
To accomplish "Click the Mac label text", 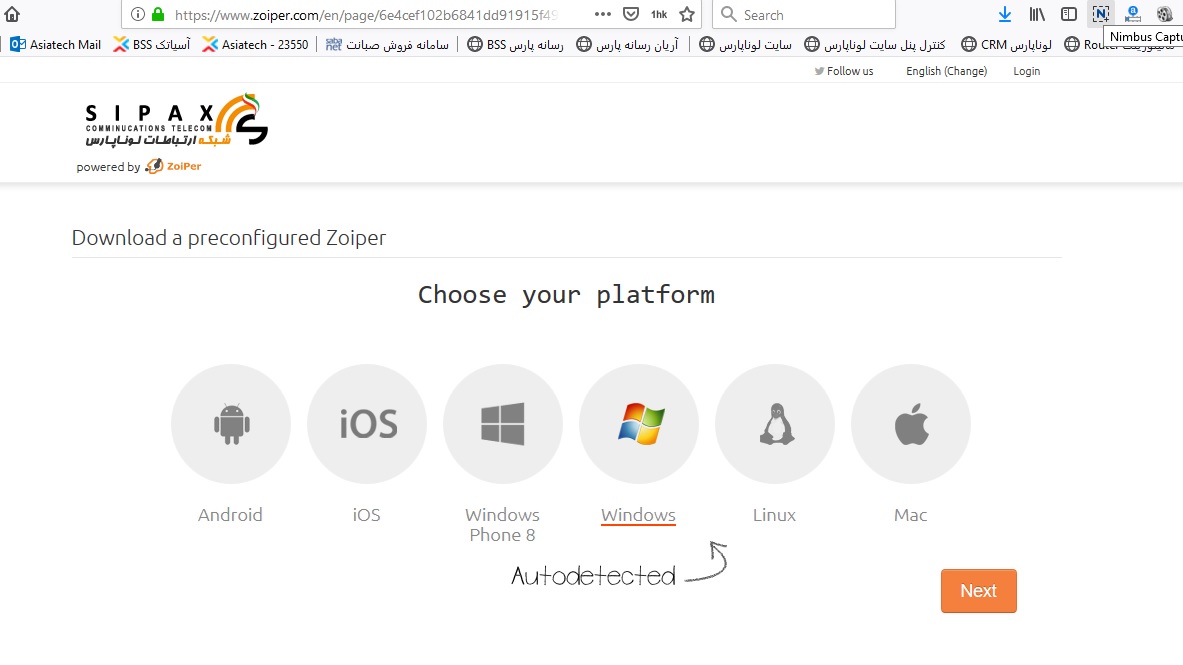I will coord(911,515).
